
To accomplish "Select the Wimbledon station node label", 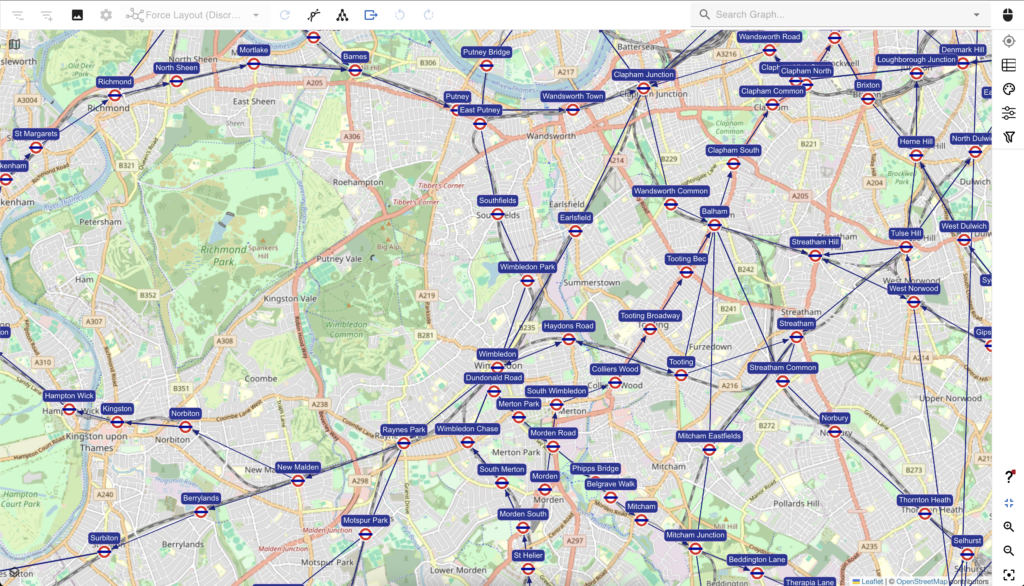I will [x=497, y=354].
